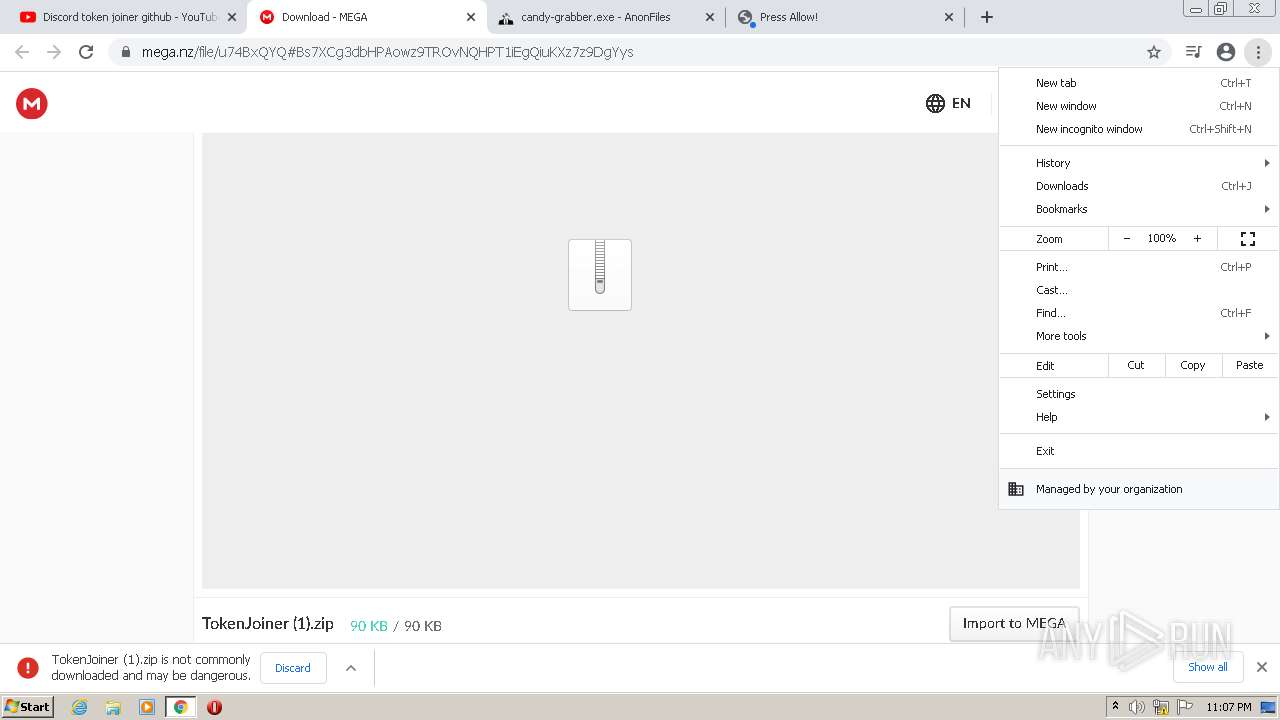The height and width of the screenshot is (720, 1280).
Task: Click Copy in the Edit row
Action: tap(1193, 365)
